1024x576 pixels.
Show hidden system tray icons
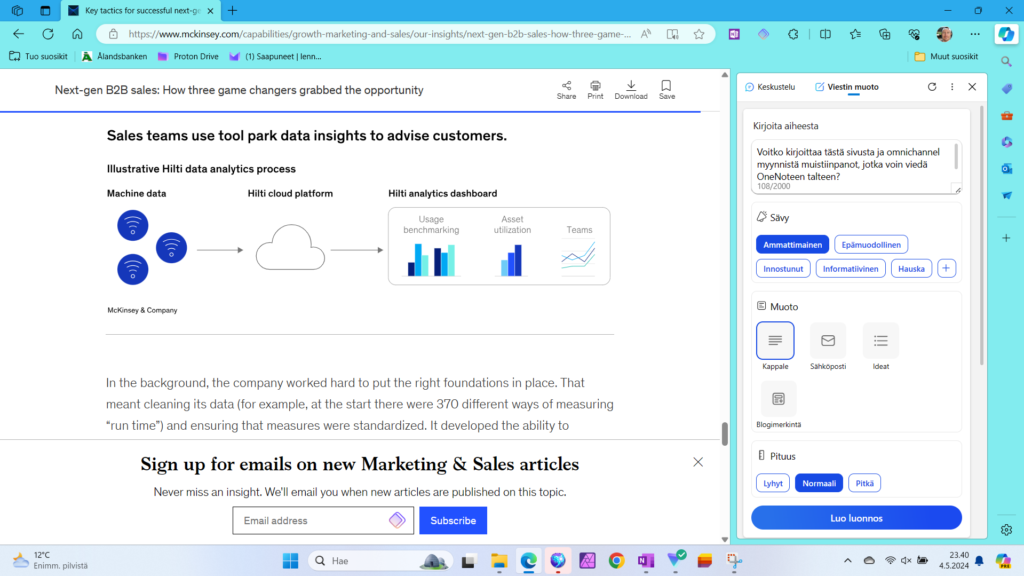tap(848, 560)
